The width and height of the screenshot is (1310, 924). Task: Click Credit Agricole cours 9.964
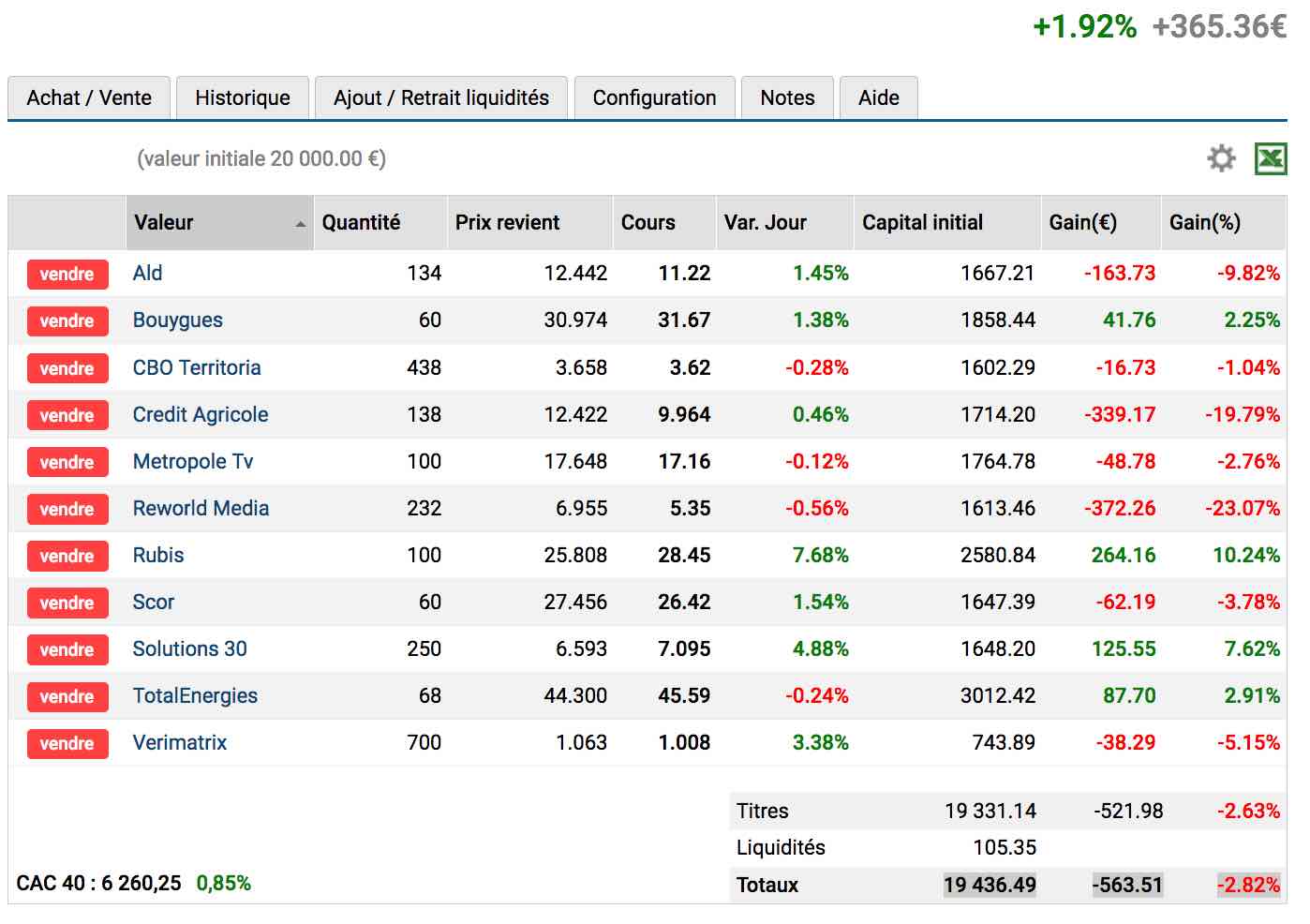pos(684,414)
